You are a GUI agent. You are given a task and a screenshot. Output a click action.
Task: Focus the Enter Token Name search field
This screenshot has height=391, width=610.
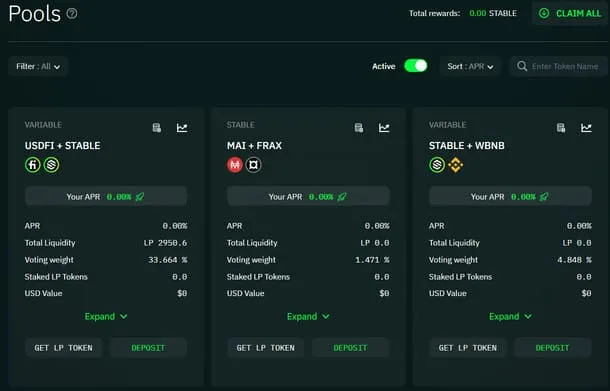(559, 67)
